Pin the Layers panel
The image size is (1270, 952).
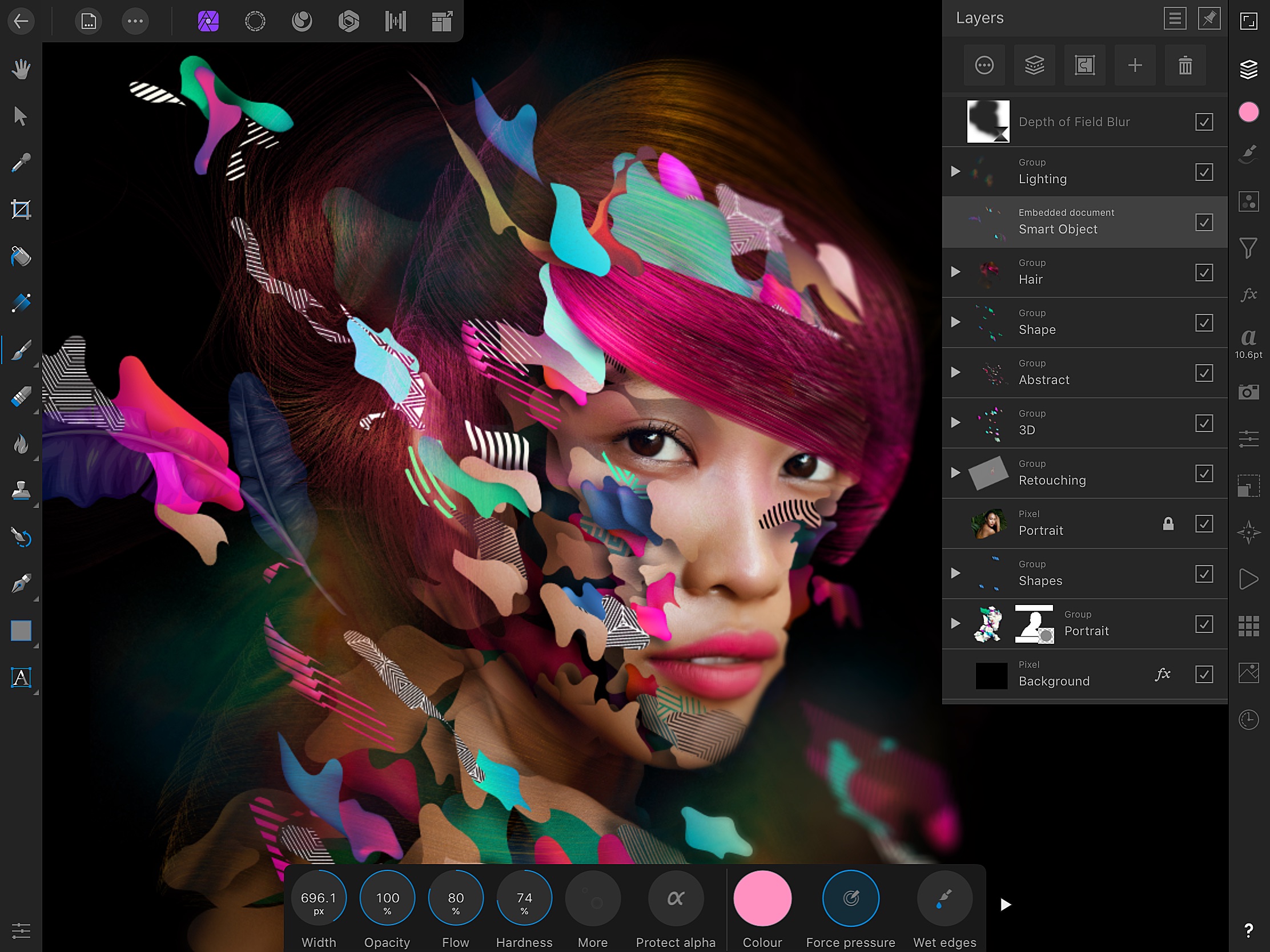[x=1209, y=19]
